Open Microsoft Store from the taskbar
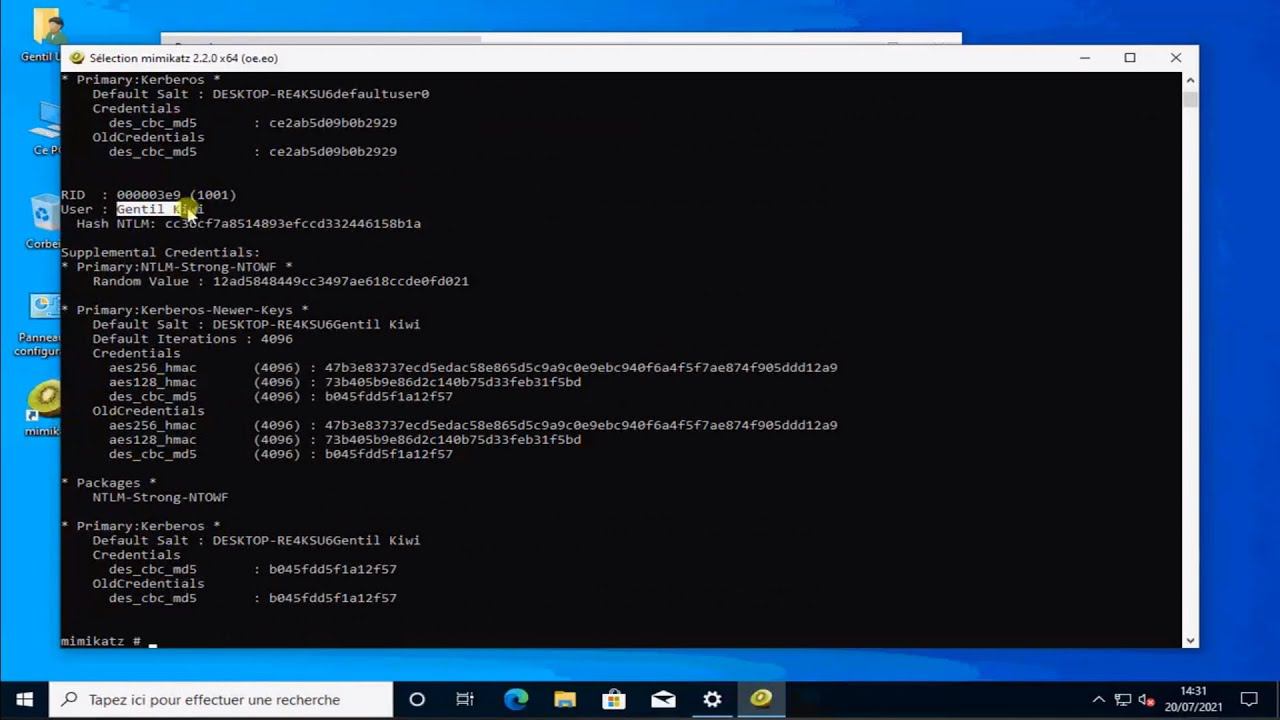The height and width of the screenshot is (720, 1280). [613, 699]
